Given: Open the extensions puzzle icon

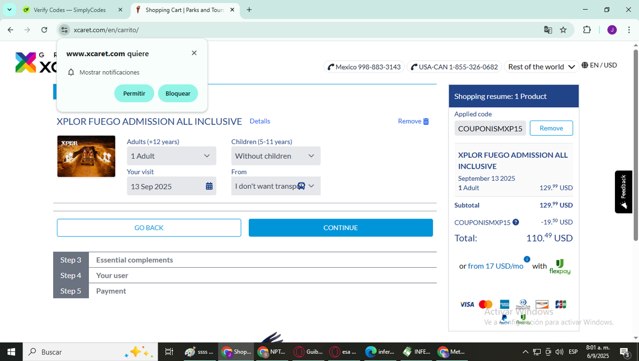Looking at the screenshot, I should click(586, 30).
